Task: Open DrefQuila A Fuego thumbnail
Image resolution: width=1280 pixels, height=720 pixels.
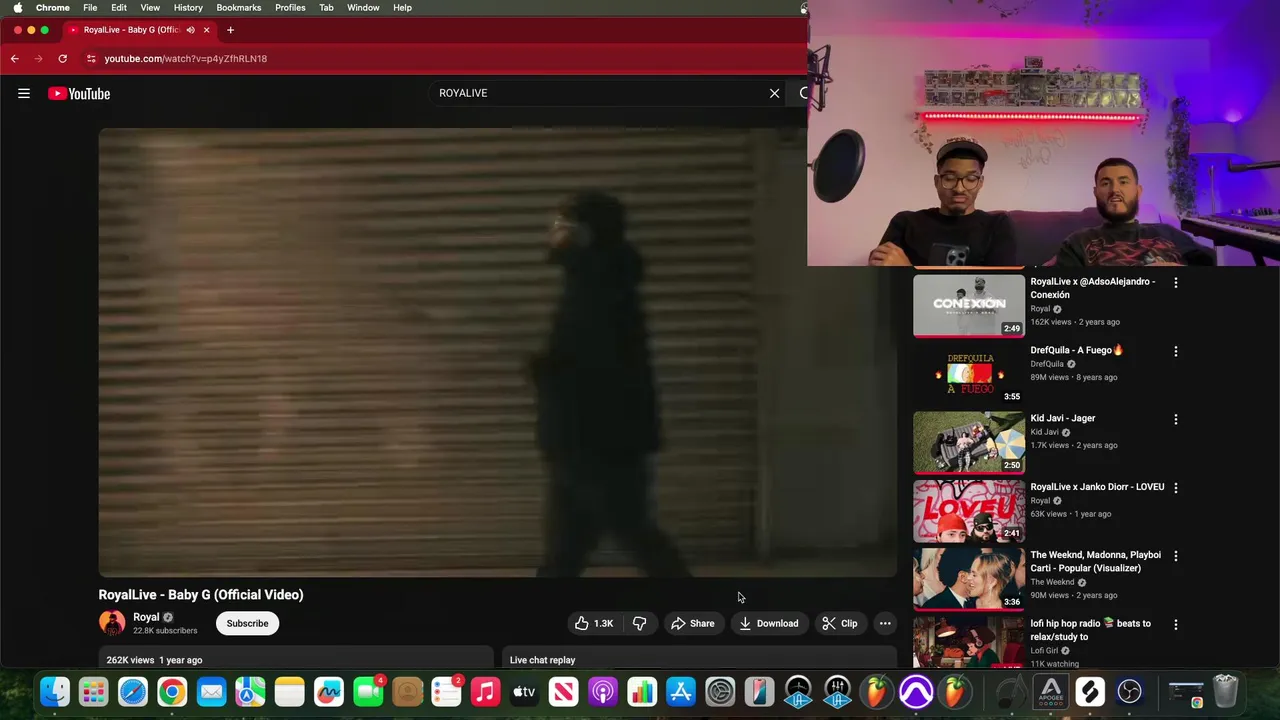Action: point(969,374)
